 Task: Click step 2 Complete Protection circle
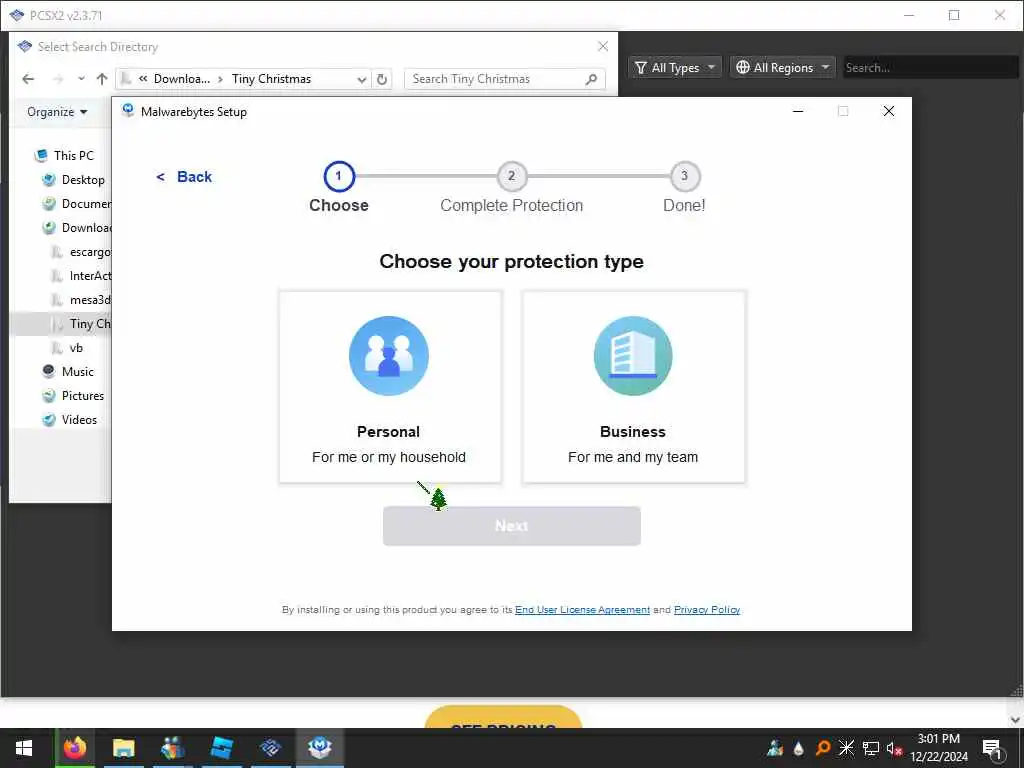click(511, 176)
